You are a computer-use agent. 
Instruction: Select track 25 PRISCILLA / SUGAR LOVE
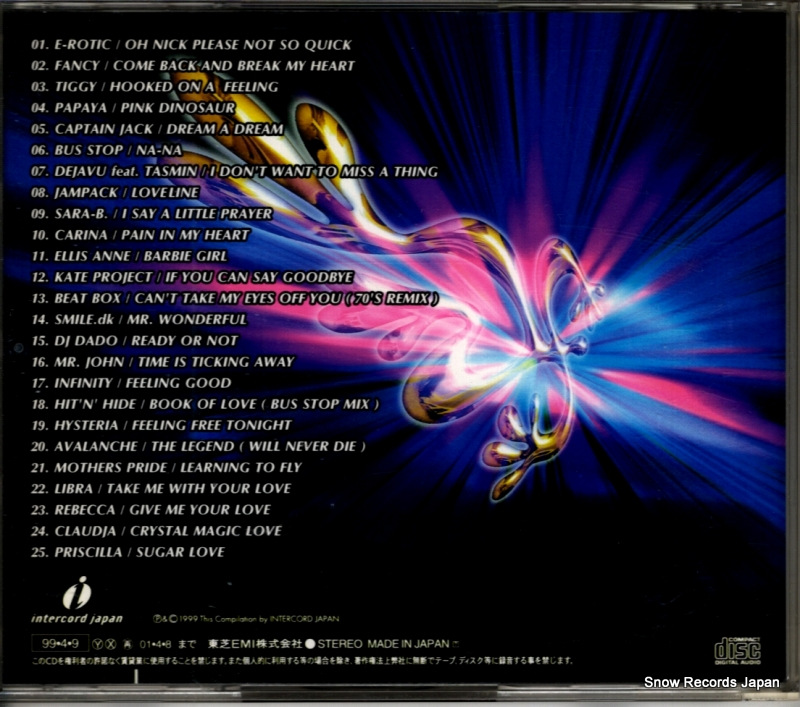[x=128, y=552]
